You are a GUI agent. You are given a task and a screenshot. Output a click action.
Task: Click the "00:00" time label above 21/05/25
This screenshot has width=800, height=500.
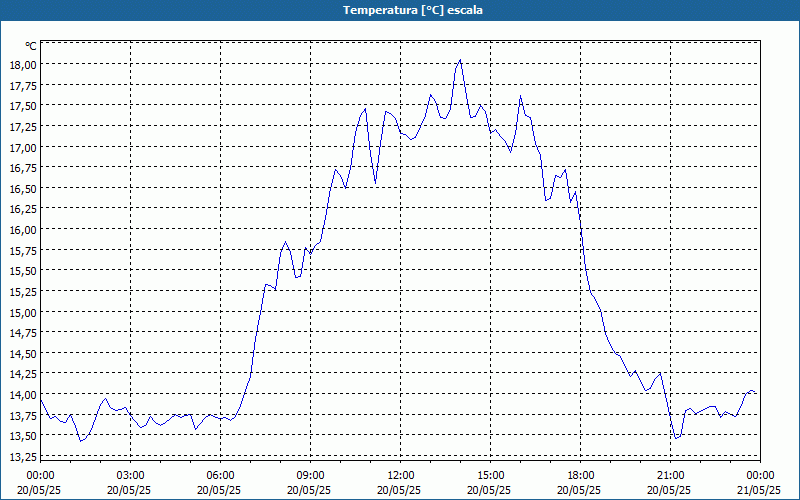pyautogui.click(x=760, y=476)
